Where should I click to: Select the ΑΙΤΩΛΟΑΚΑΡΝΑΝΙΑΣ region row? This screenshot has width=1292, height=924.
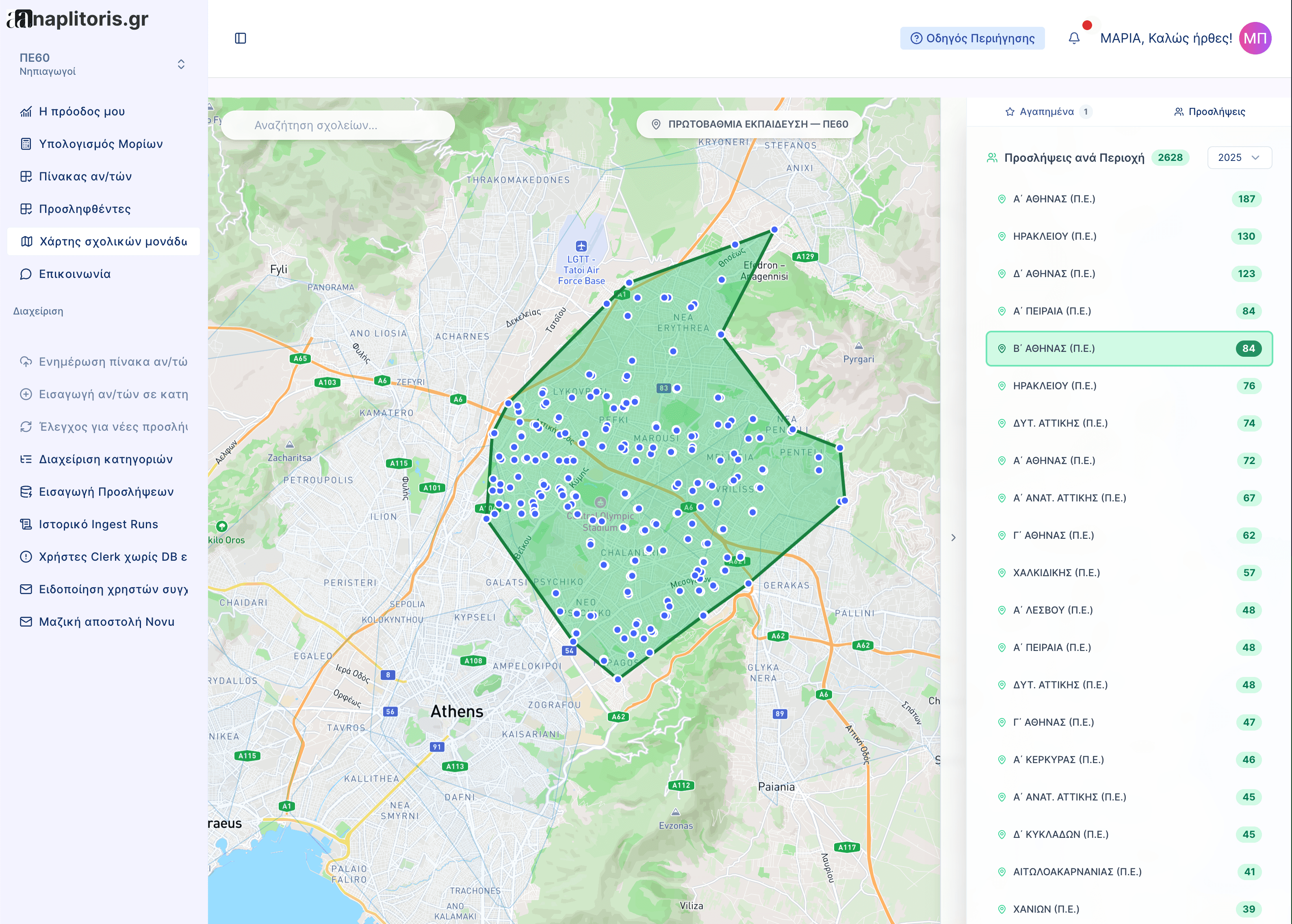pyautogui.click(x=1129, y=872)
